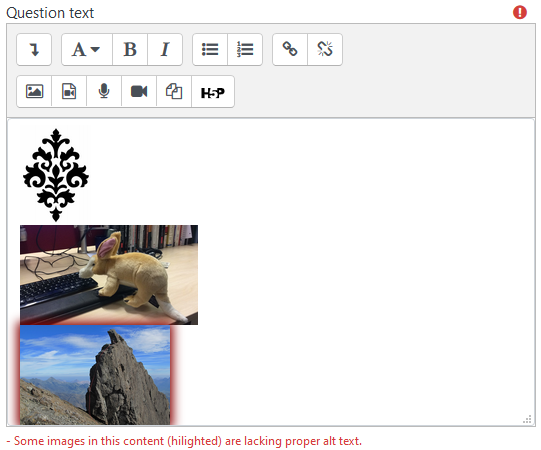This screenshot has width=541, height=450.
Task: Insert H5P content
Action: [213, 91]
